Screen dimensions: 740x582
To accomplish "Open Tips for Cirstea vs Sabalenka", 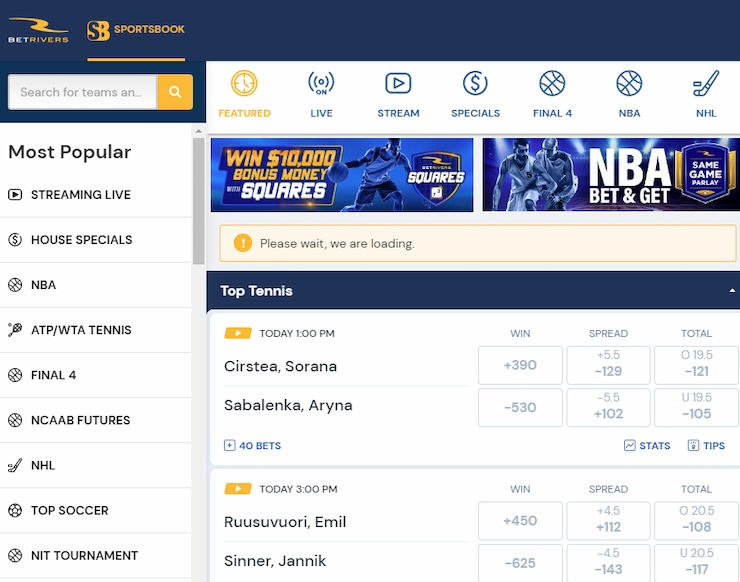I will tap(706, 446).
